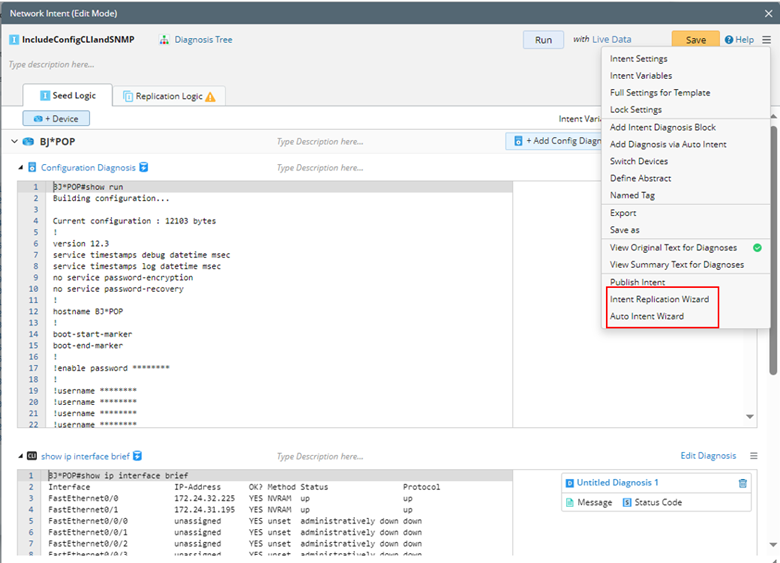The image size is (780, 563).
Task: Click the Untitled Diagnosis 1 title
Action: pyautogui.click(x=617, y=482)
